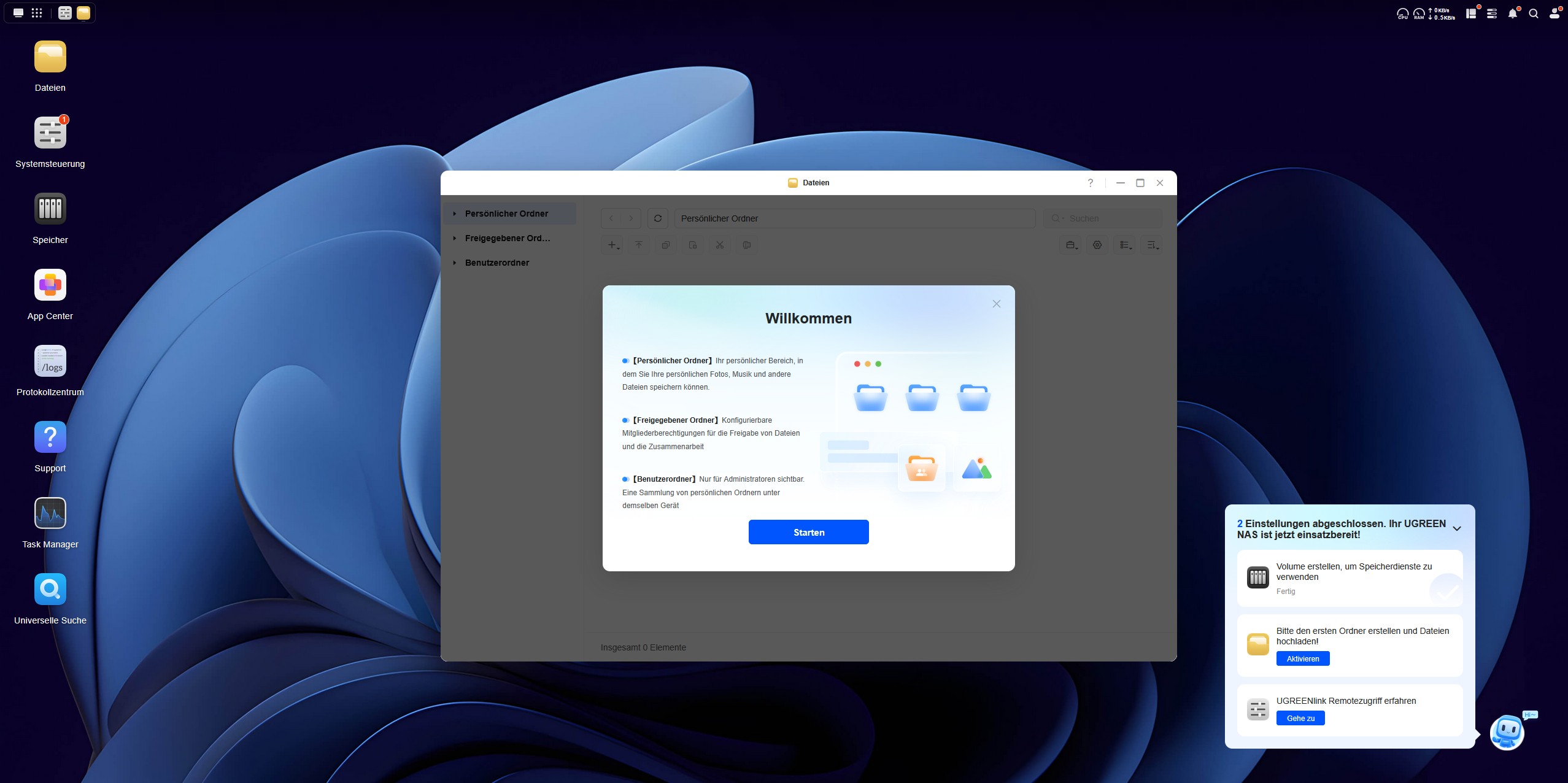The width and height of the screenshot is (1568, 783).
Task: Open the App Center desktop icon
Action: [50, 285]
